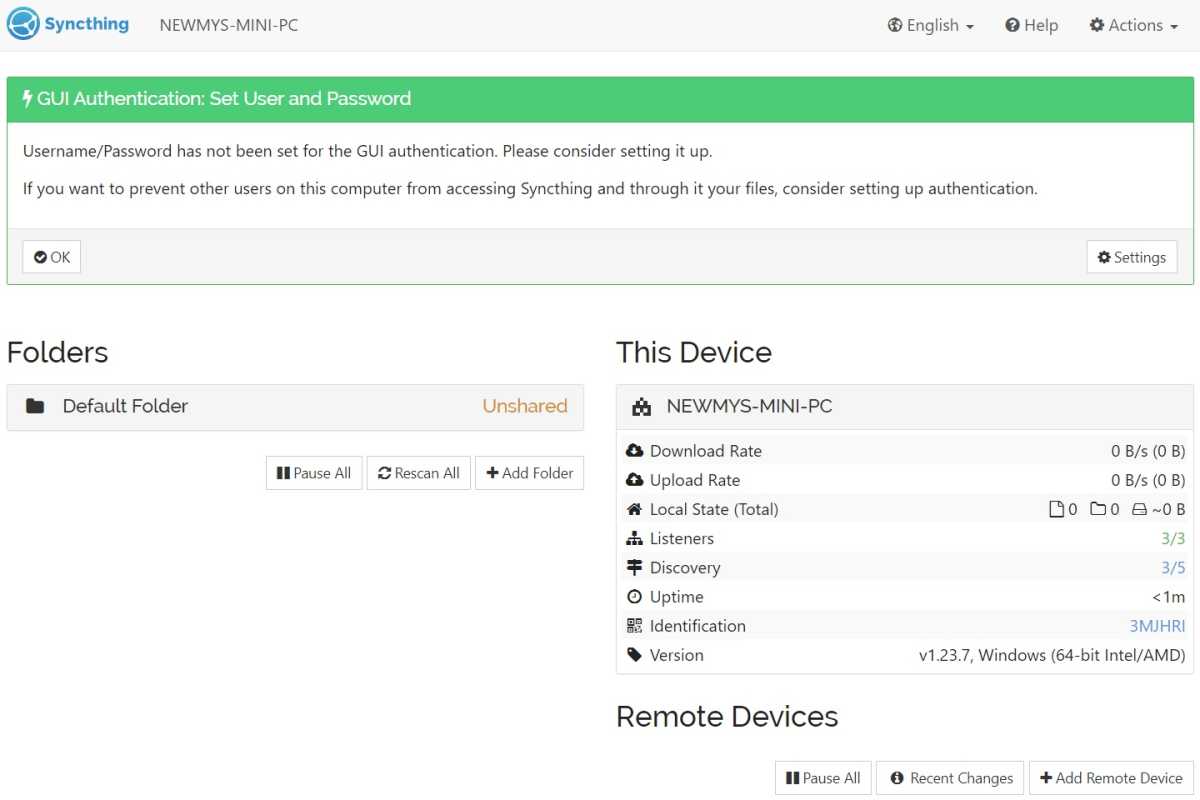The image size is (1200, 800).
Task: Click the Uptime clock icon
Action: (x=634, y=597)
